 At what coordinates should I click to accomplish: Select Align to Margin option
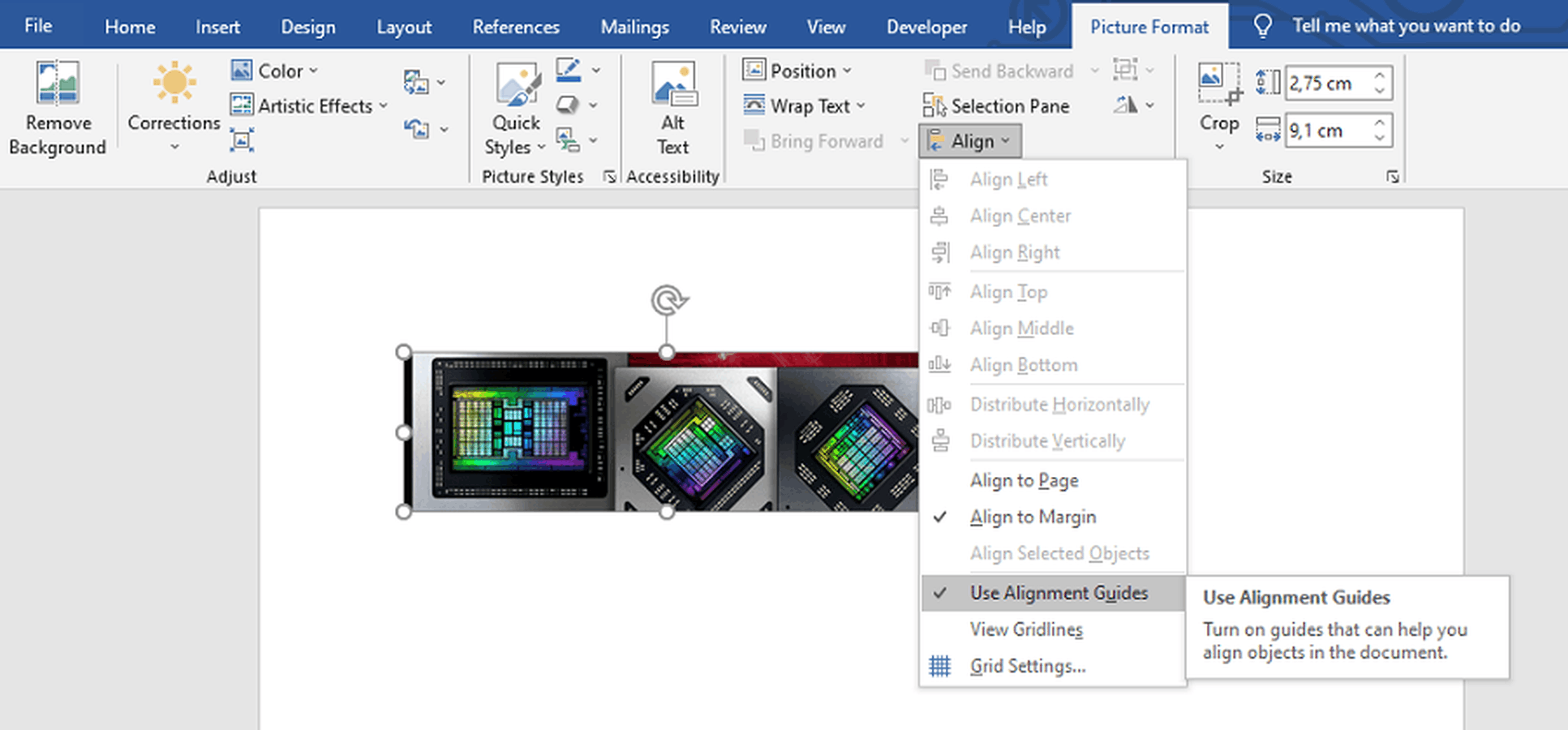tap(1053, 517)
